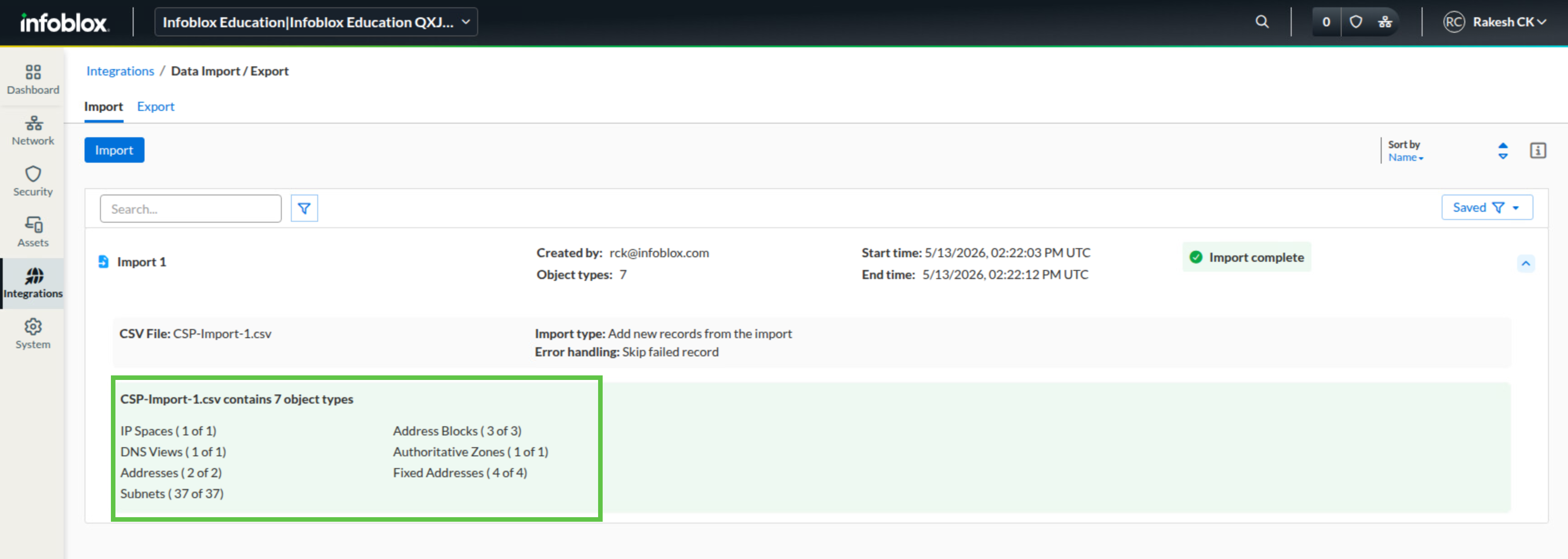The image size is (1568, 559).
Task: Click the Subnets ( 37 of 37) entry
Action: tap(172, 494)
